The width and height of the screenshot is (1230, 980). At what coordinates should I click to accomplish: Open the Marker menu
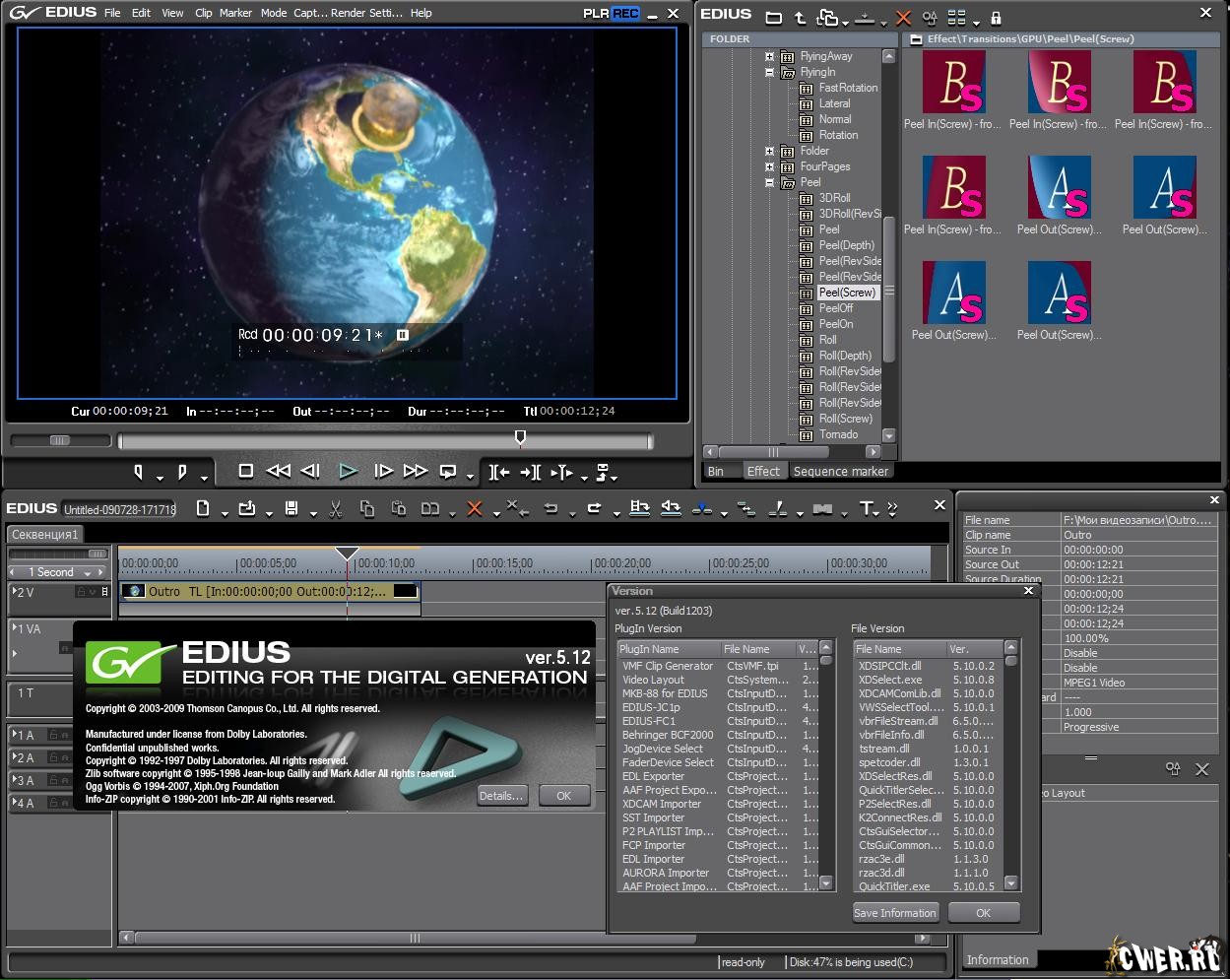(236, 13)
